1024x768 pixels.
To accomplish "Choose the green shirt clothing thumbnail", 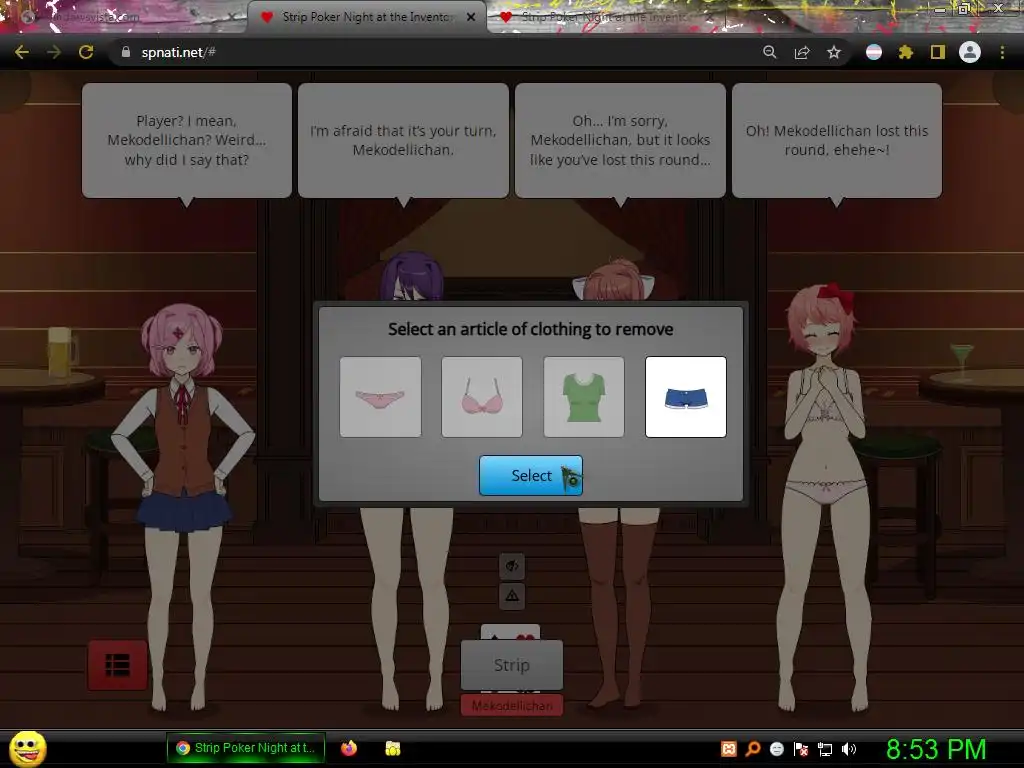I will [x=584, y=397].
